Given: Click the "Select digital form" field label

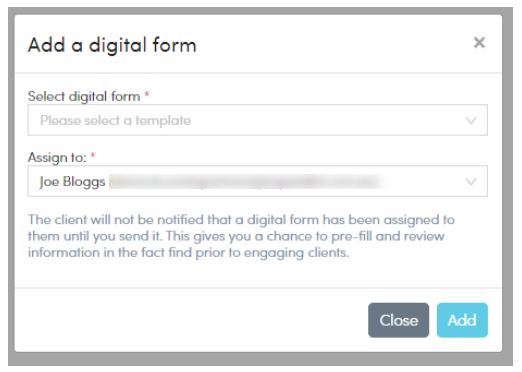Looking at the screenshot, I should coord(84,96).
